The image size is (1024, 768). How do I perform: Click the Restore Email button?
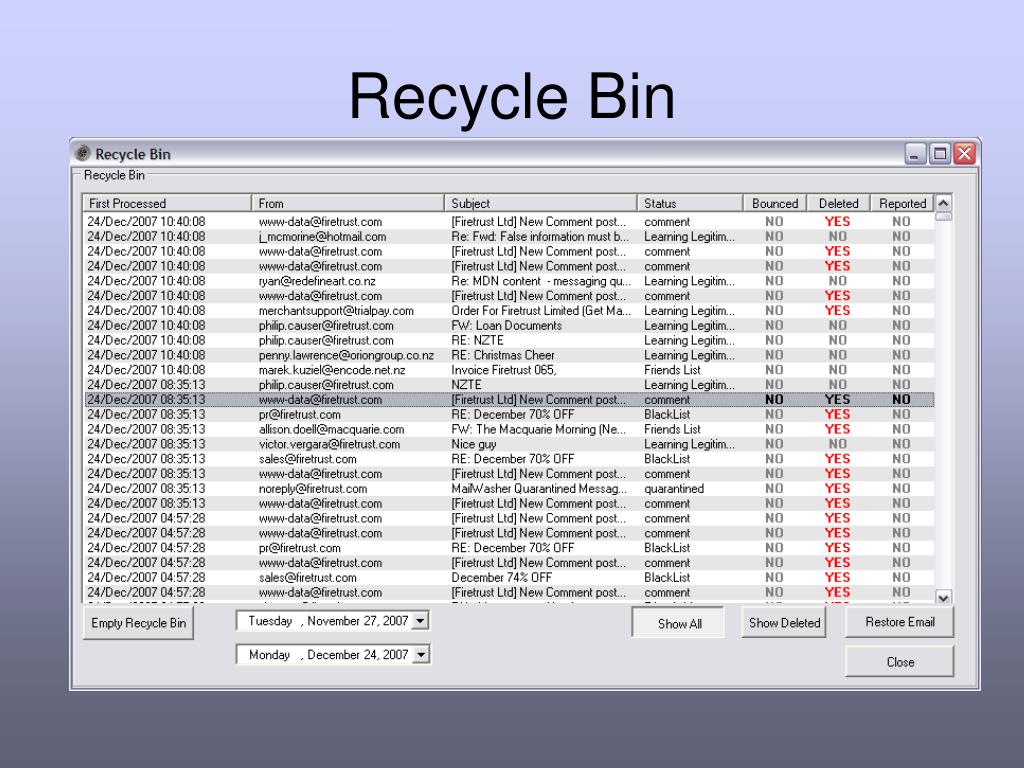point(900,622)
